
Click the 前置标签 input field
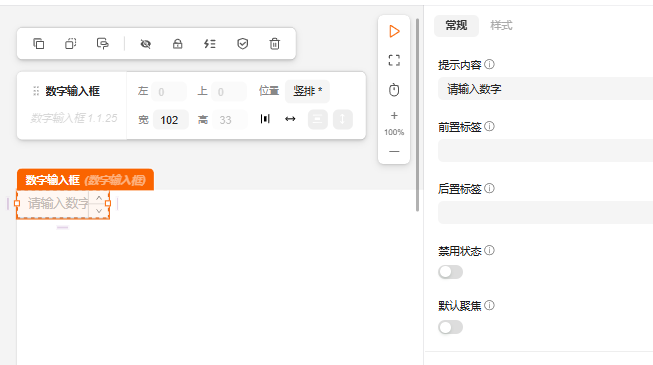(x=545, y=150)
